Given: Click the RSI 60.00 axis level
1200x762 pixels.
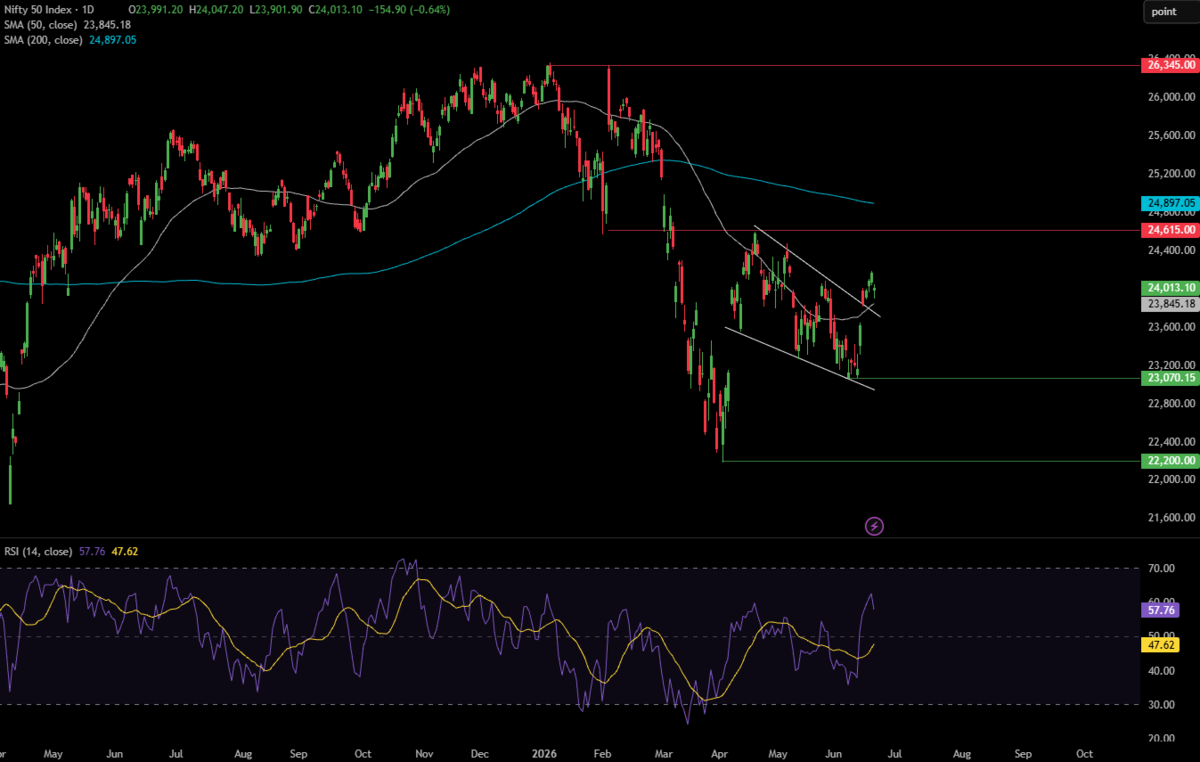Looking at the screenshot, I should (1161, 603).
